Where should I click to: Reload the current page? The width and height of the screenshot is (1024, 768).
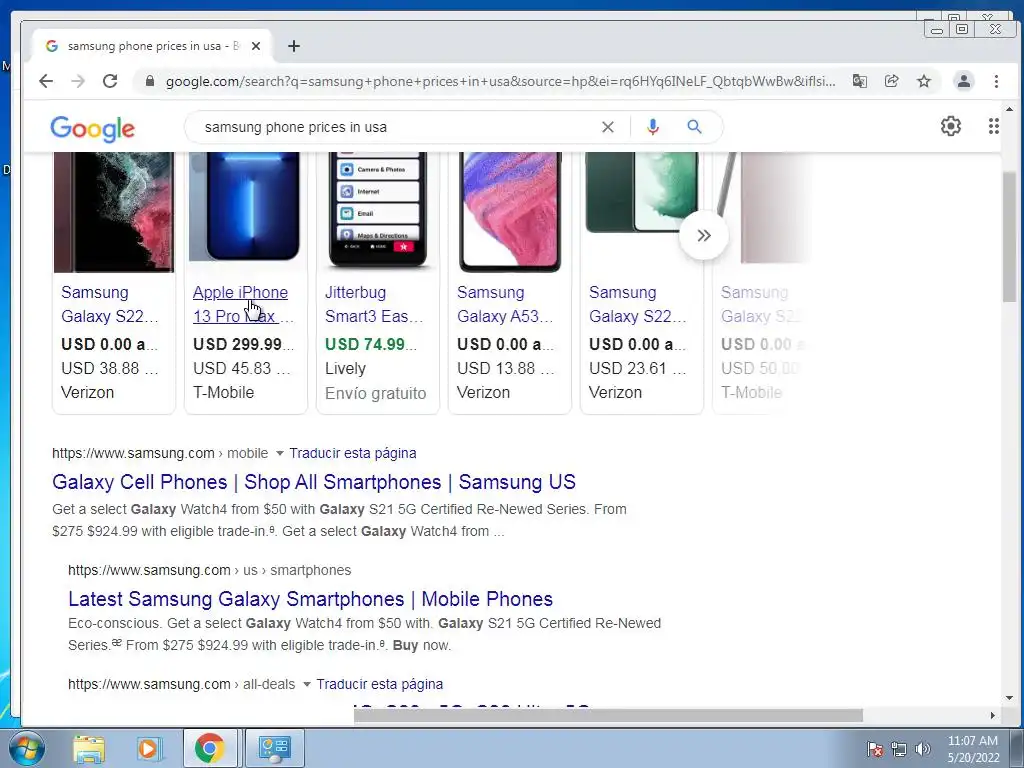click(110, 81)
